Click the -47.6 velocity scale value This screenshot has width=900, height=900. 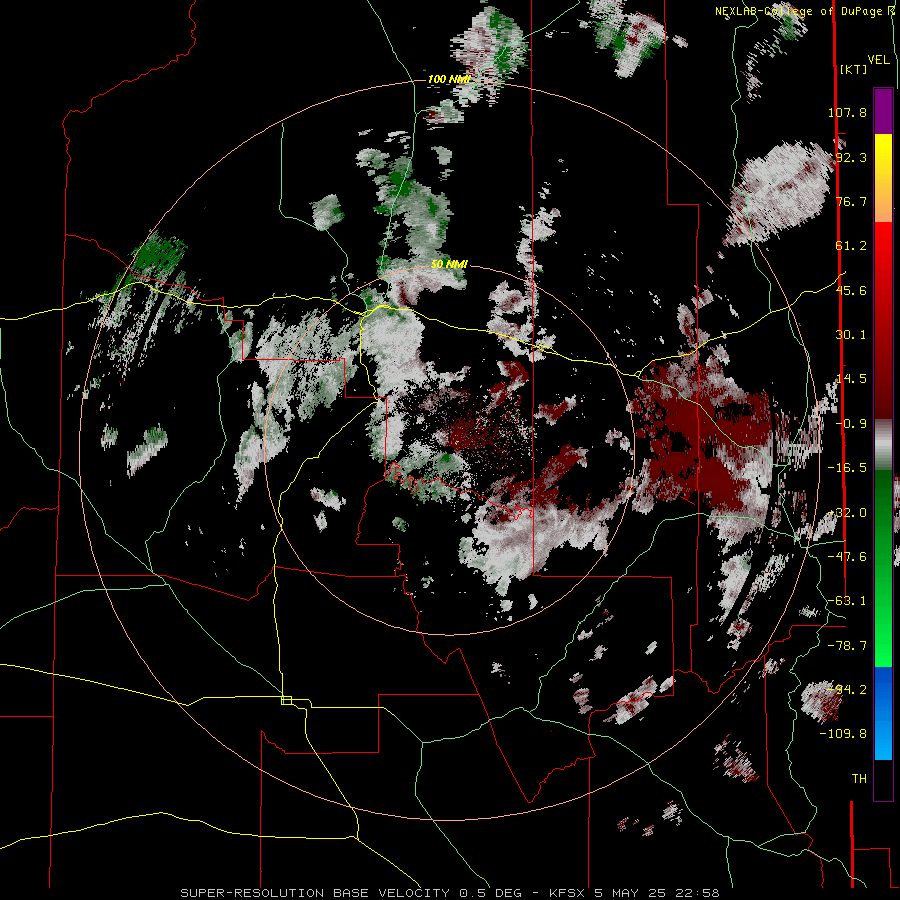[x=847, y=557]
